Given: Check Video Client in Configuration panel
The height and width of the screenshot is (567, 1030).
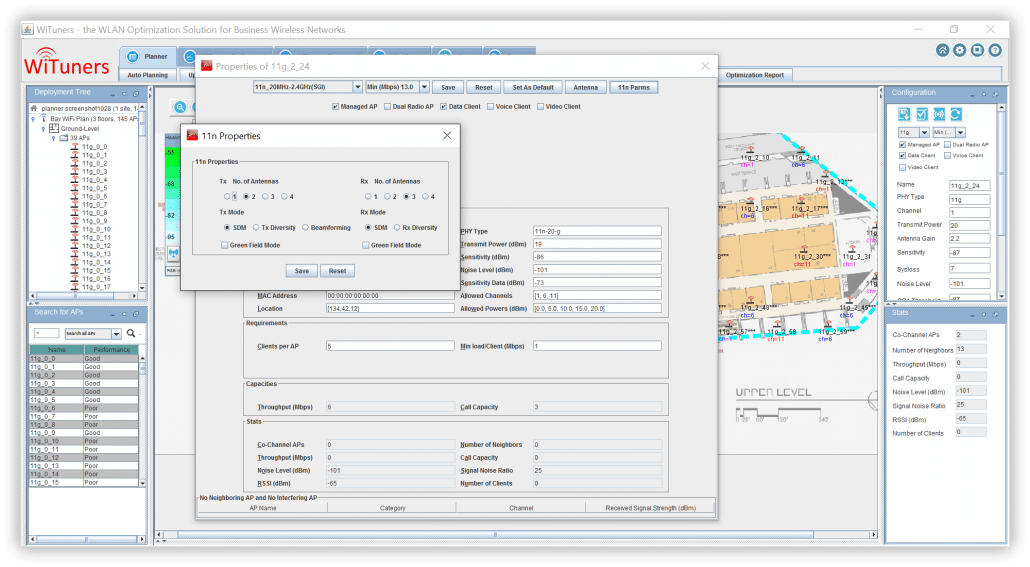Looking at the screenshot, I should 902,167.
